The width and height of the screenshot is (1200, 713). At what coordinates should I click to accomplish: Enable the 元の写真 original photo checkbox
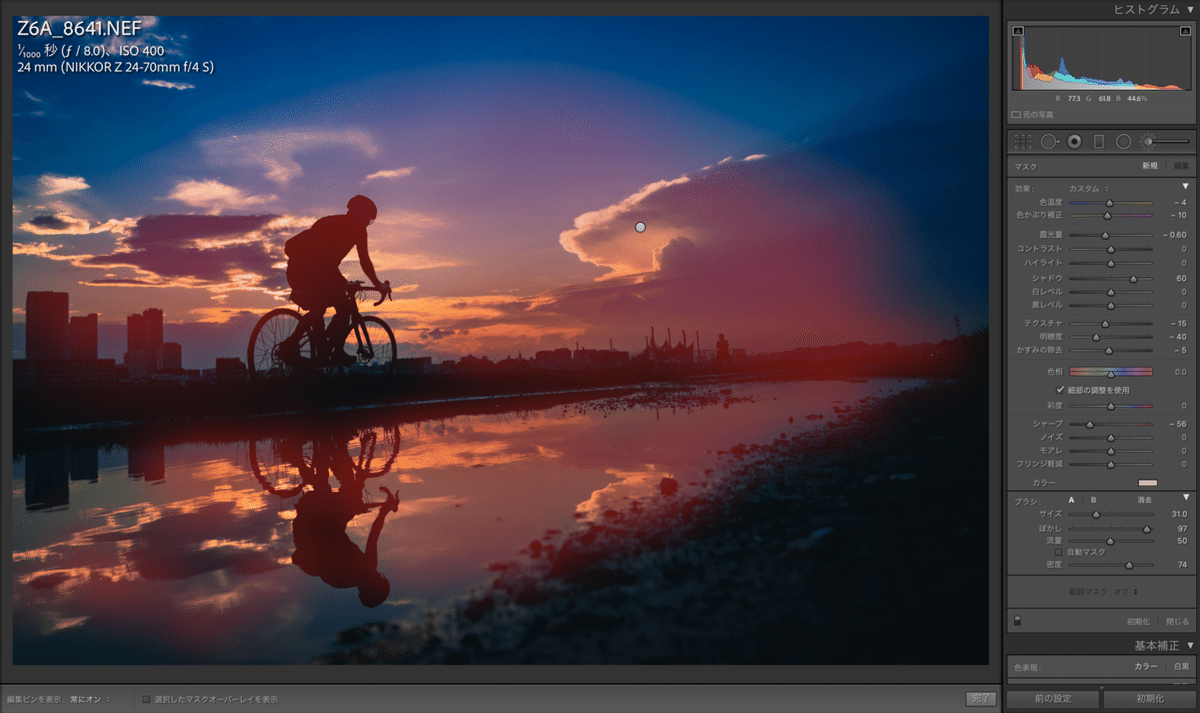click(1016, 114)
